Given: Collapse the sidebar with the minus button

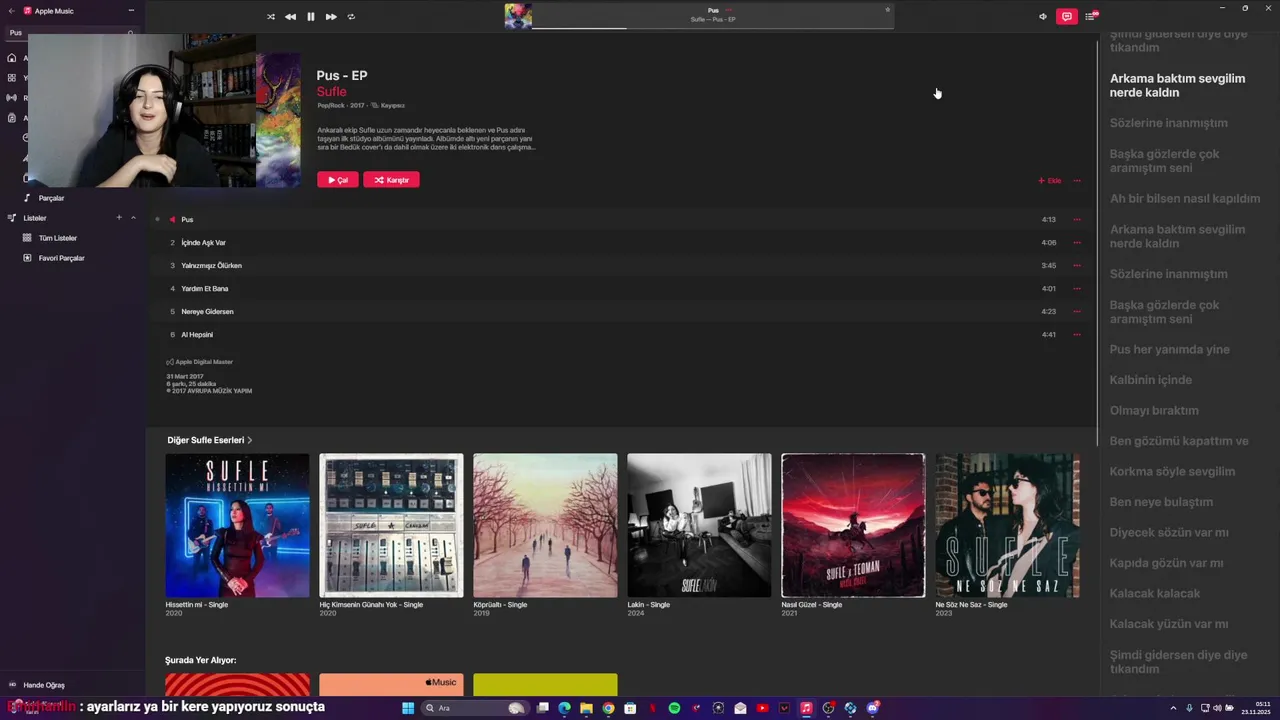Looking at the screenshot, I should coord(131,11).
